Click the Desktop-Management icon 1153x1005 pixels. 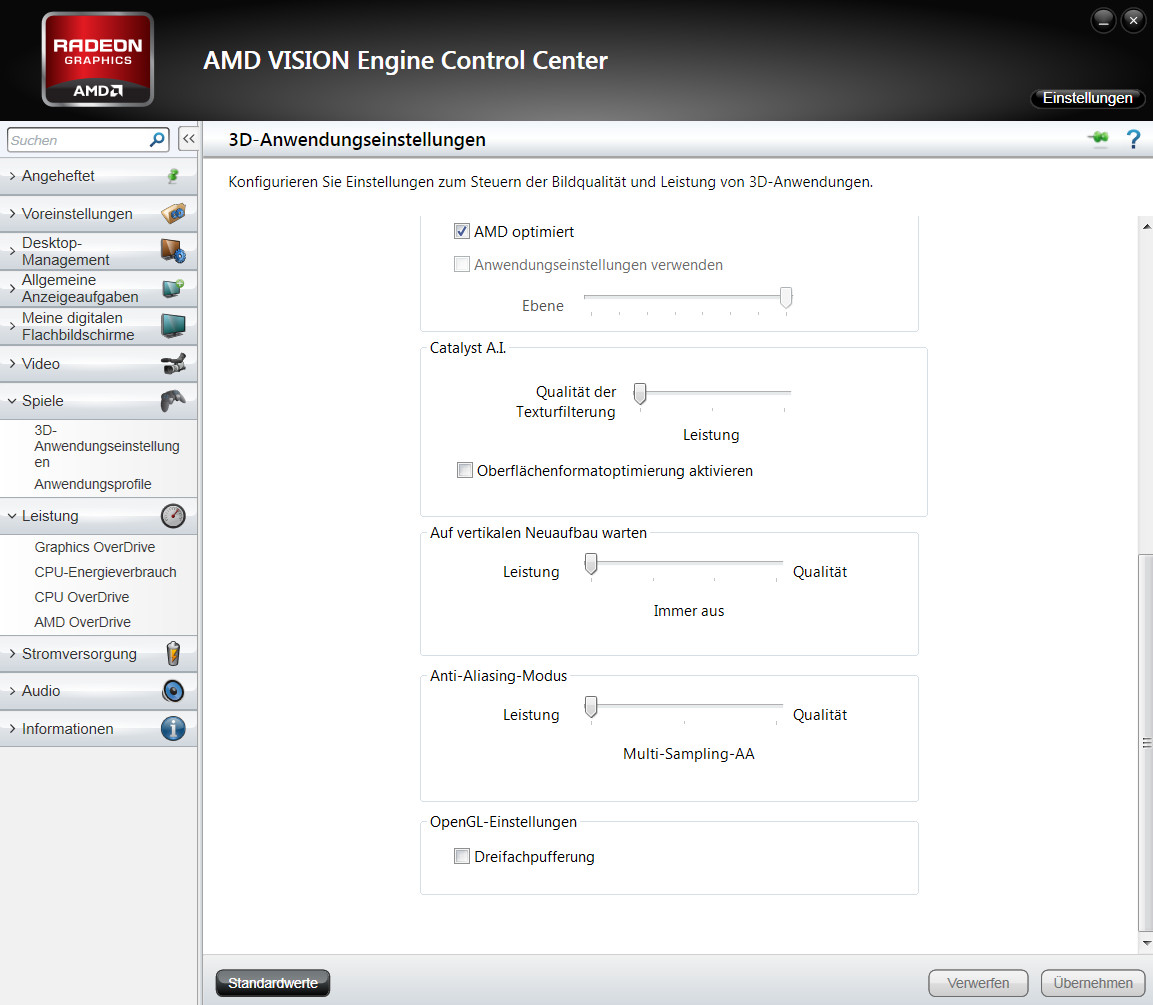coord(174,251)
